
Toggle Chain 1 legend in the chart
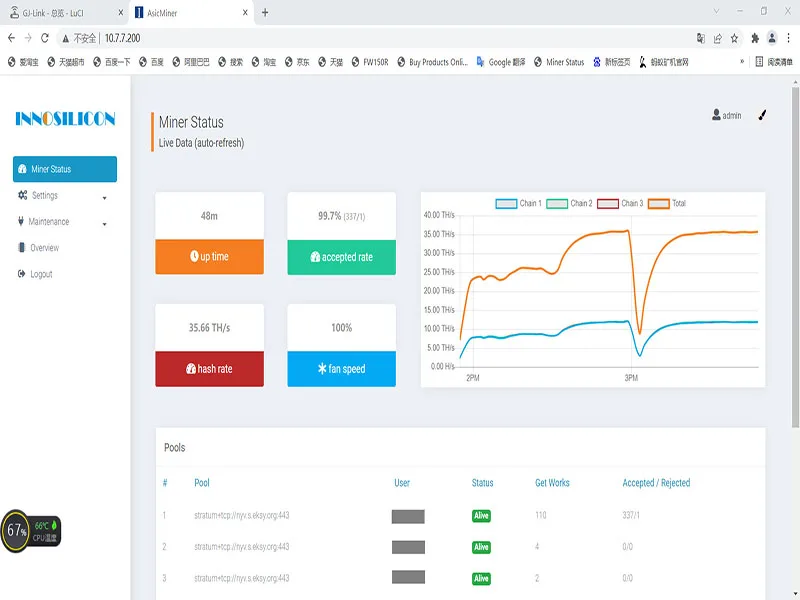[x=519, y=204]
